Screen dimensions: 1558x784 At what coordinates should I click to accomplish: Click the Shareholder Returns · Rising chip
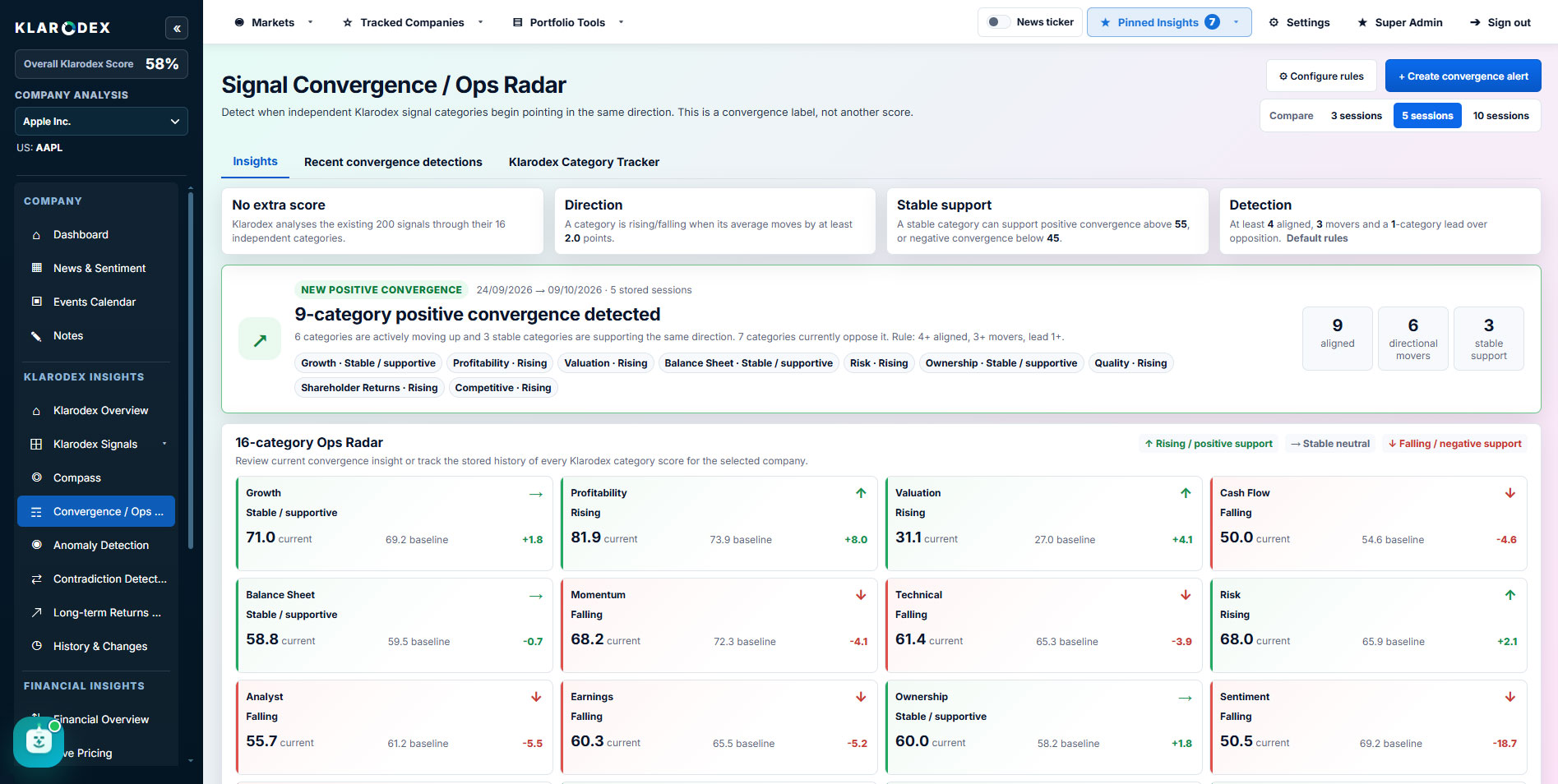369,388
